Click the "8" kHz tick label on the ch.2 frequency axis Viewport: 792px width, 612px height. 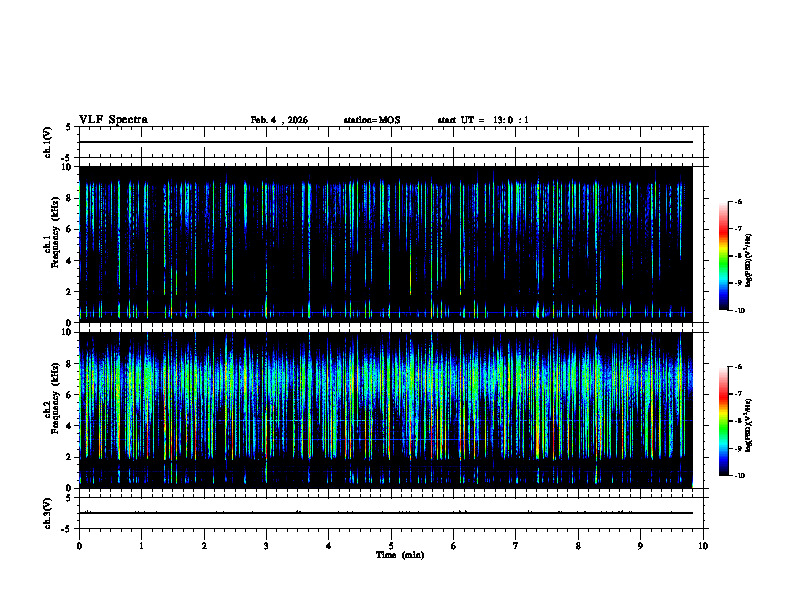[x=70, y=364]
